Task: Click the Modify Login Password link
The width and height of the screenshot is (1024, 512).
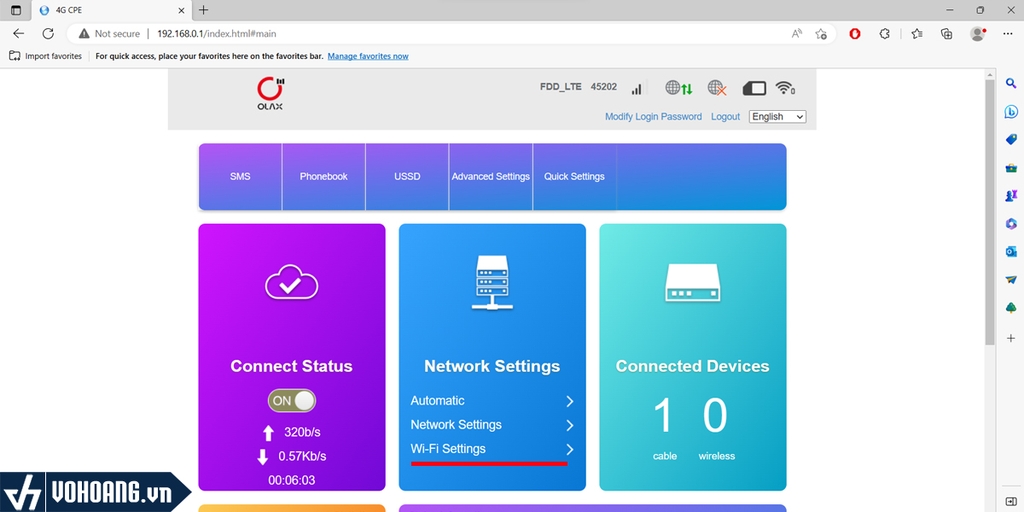Action: coord(653,117)
